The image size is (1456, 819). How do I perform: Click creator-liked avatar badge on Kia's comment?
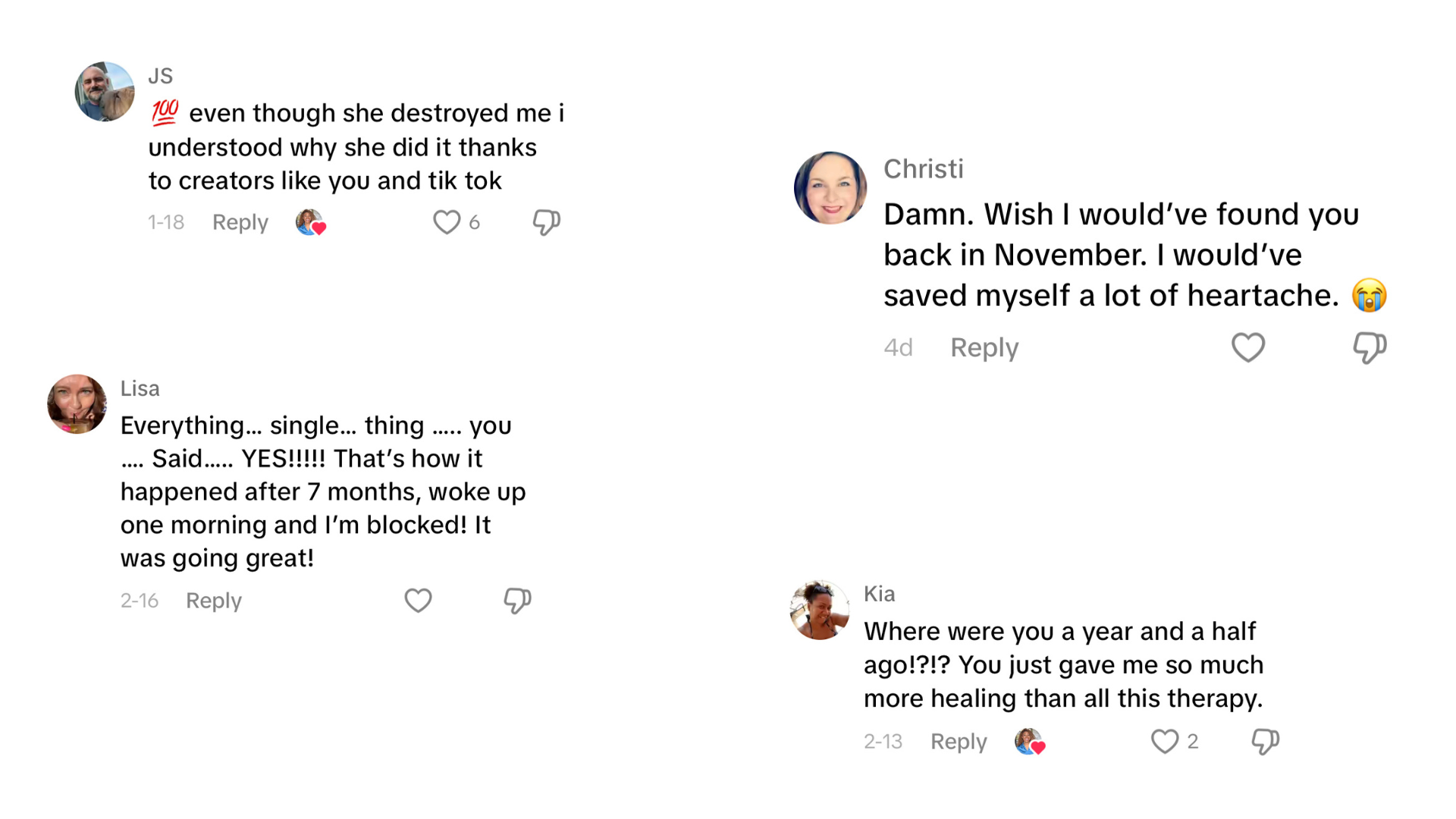click(1029, 741)
